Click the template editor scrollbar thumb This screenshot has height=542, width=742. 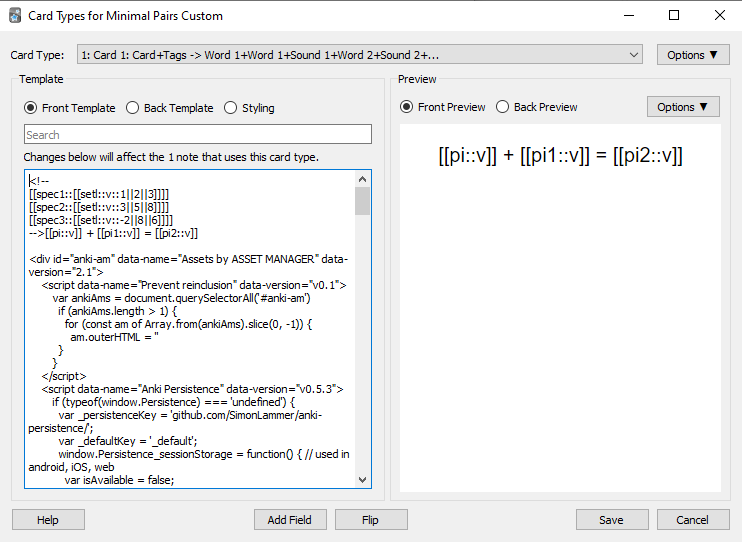[x=362, y=201]
